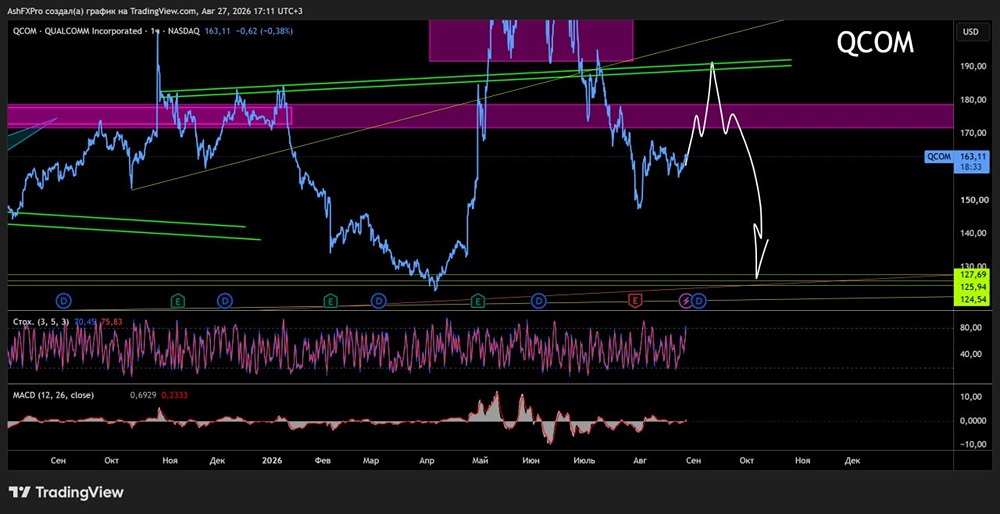Click the rightmost dividend marker beside lightning icon
1000x514 pixels.
click(698, 300)
